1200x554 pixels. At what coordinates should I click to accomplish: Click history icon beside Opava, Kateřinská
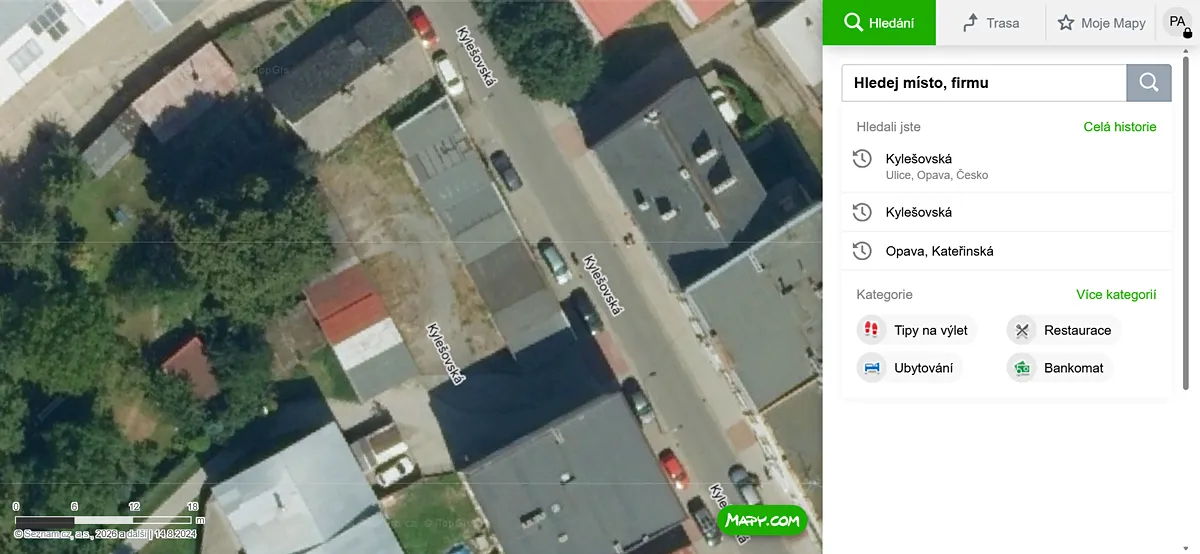[862, 251]
